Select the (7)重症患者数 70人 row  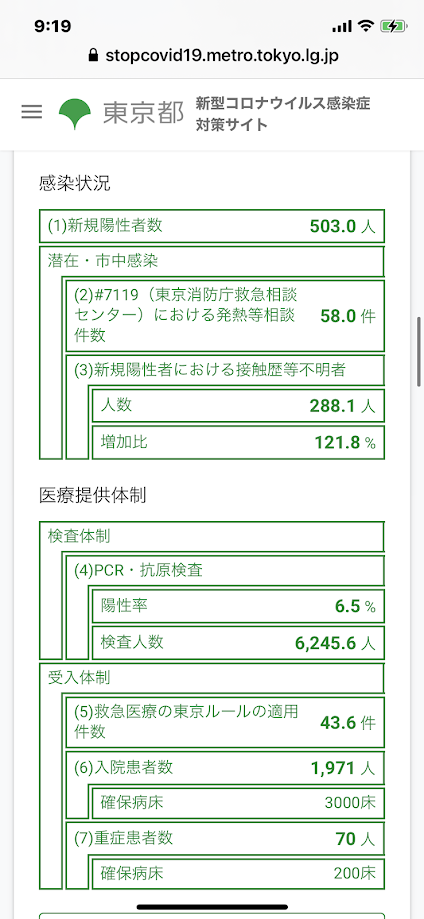point(225,838)
